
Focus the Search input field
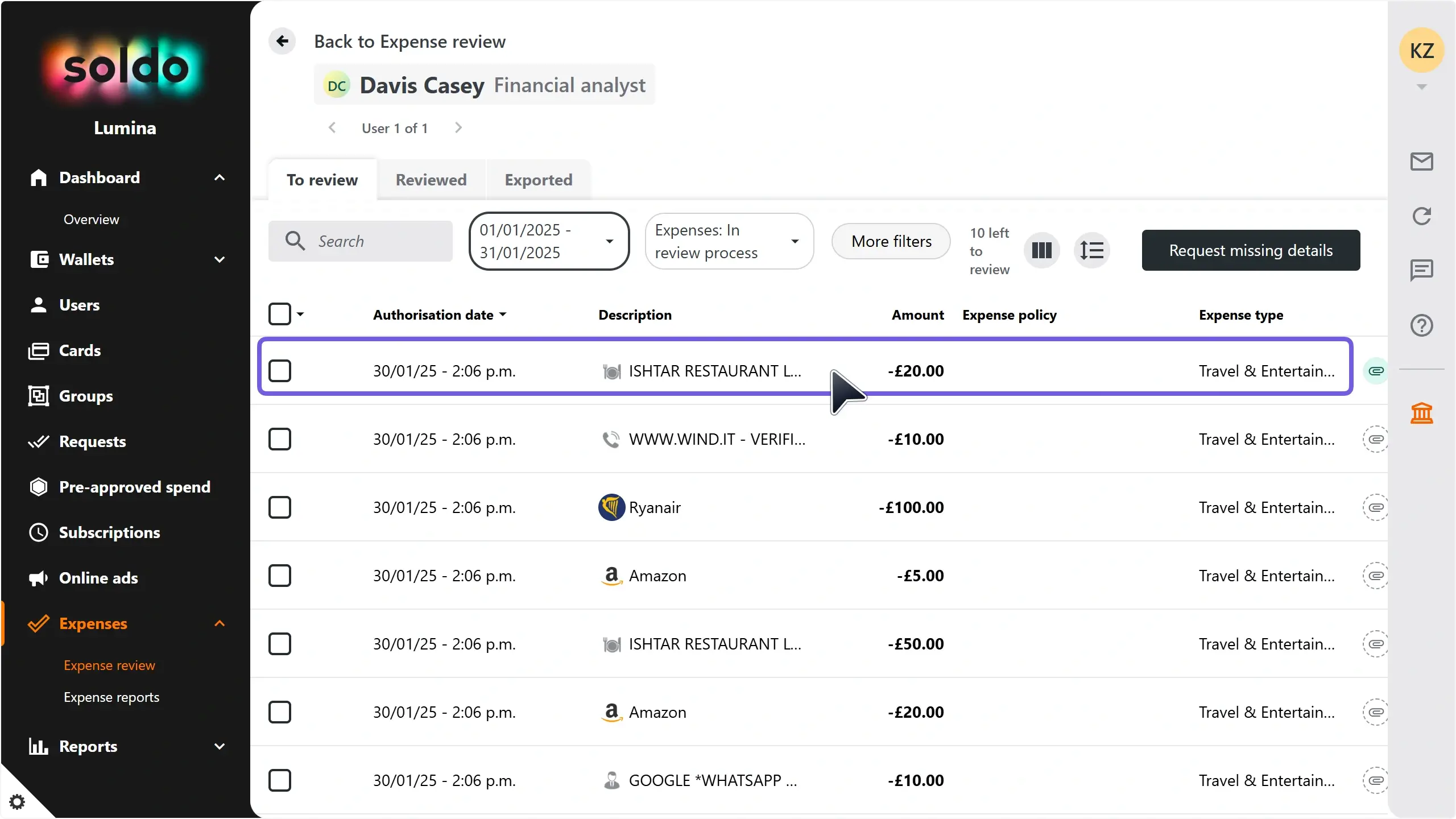click(361, 241)
